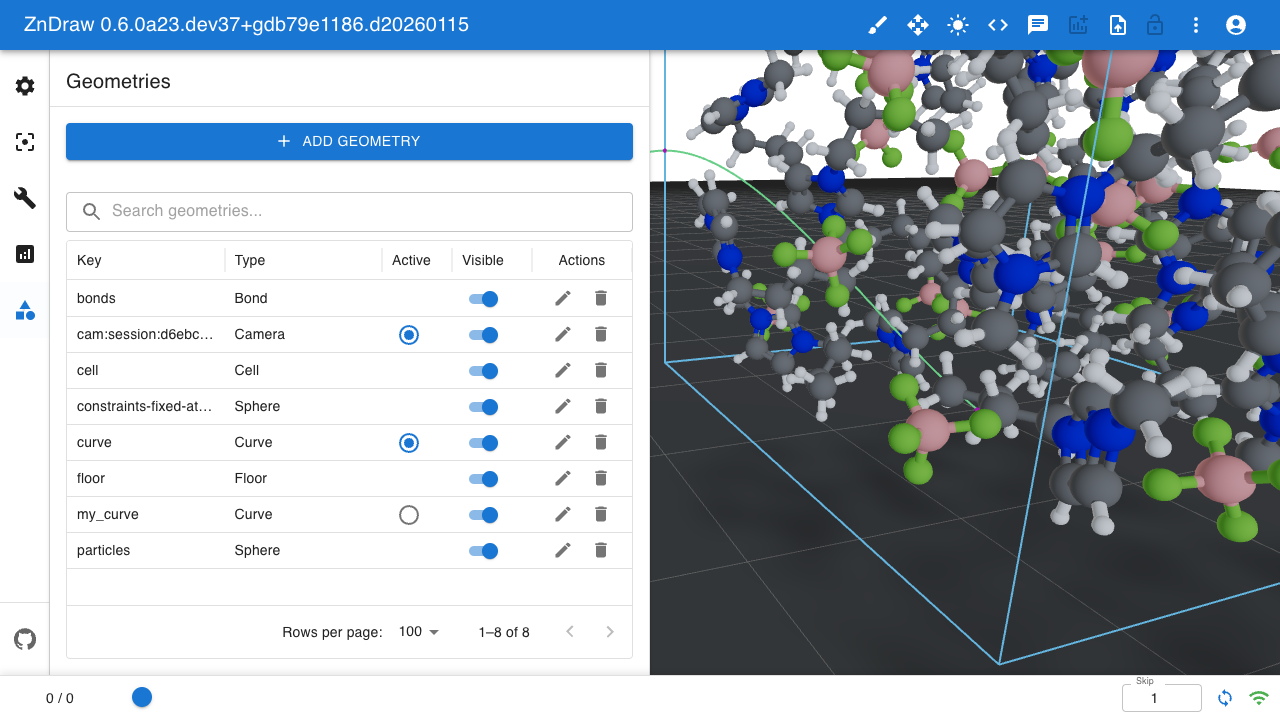Click the Skip value input field

click(1162, 698)
